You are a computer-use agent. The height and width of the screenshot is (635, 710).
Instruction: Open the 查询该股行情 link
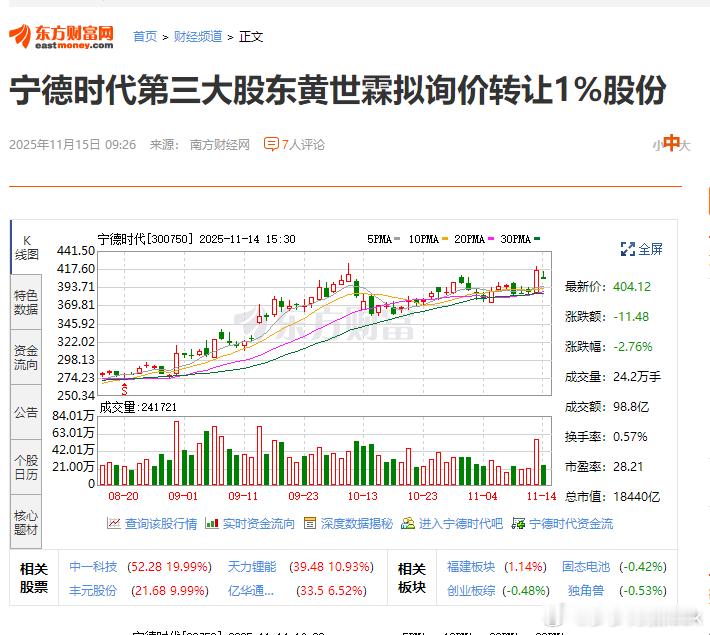(x=161, y=524)
